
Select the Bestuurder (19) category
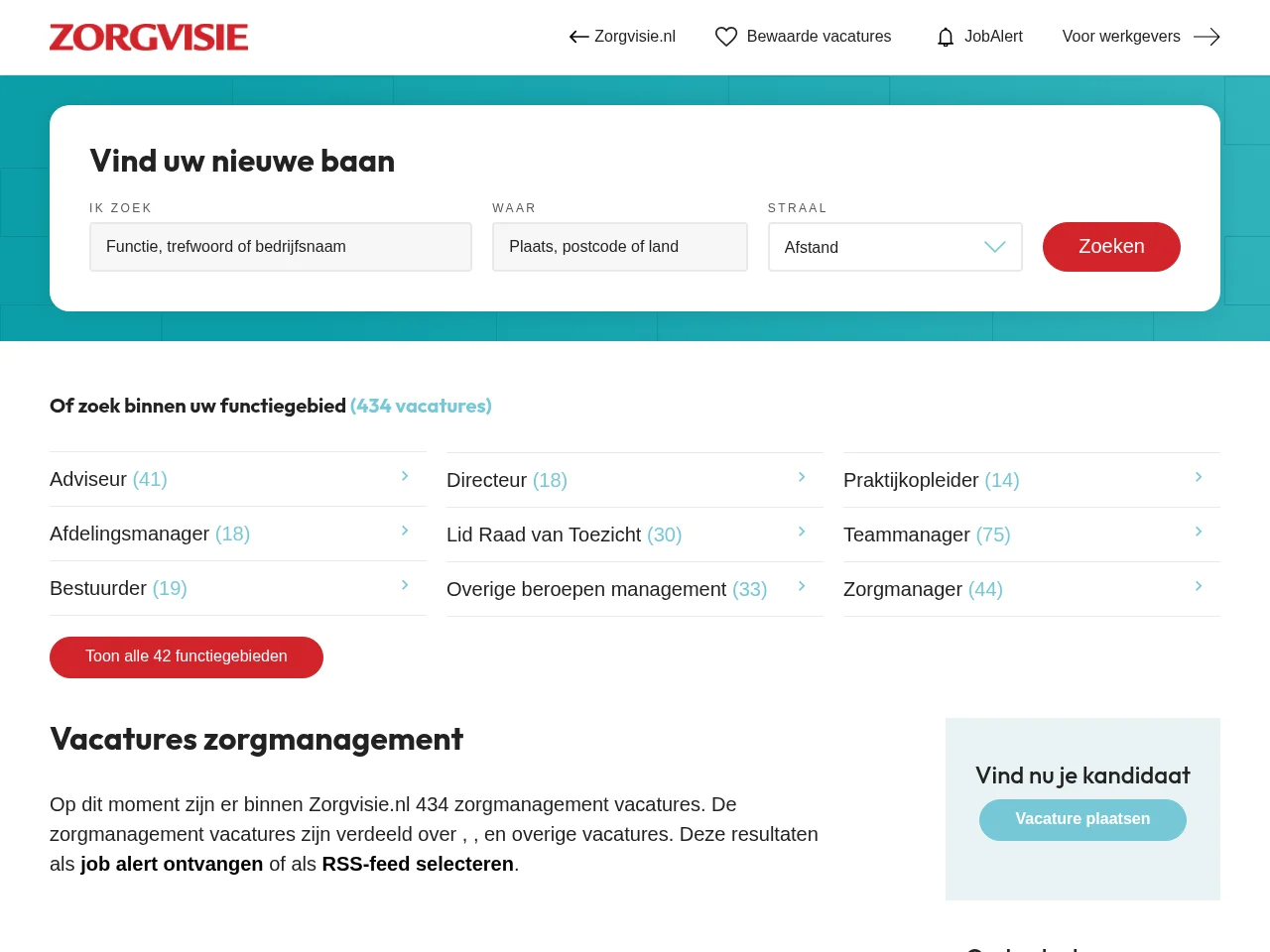tap(238, 588)
